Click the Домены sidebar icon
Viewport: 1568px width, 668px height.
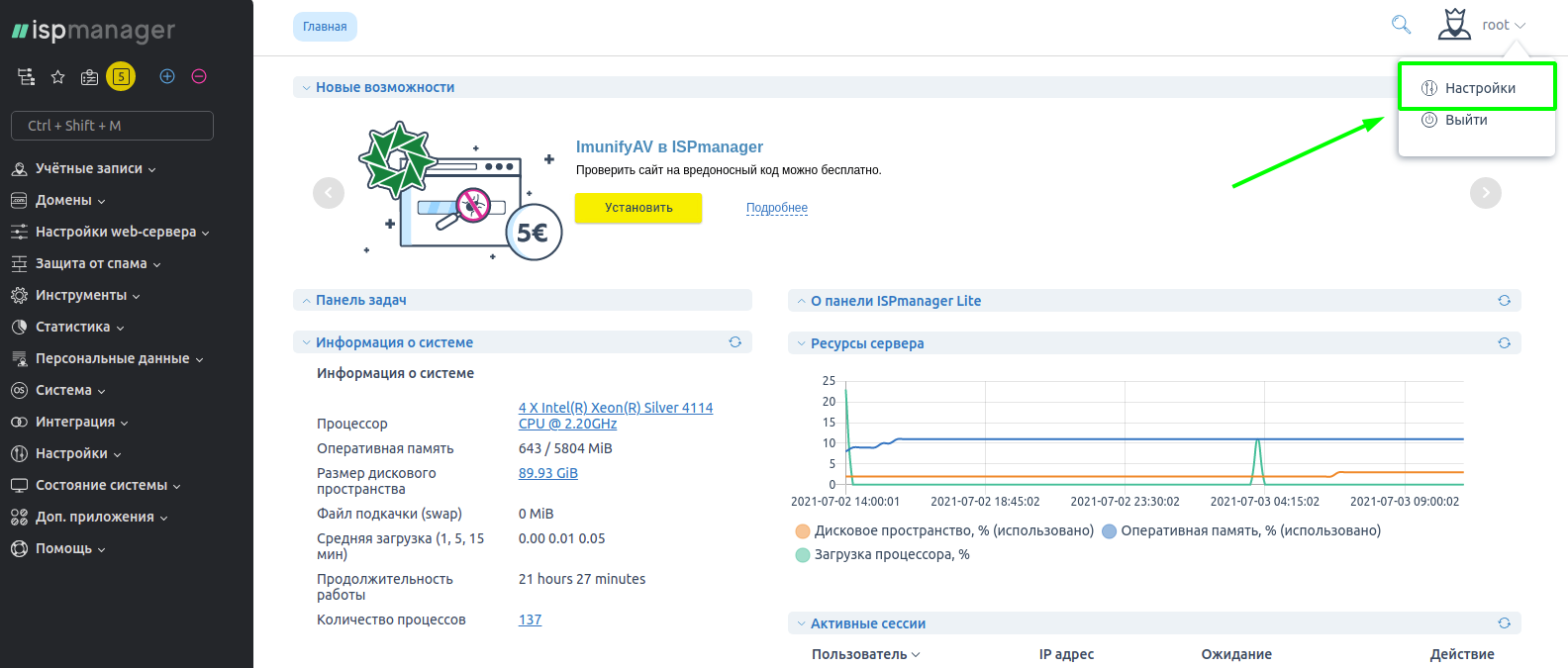tap(19, 201)
